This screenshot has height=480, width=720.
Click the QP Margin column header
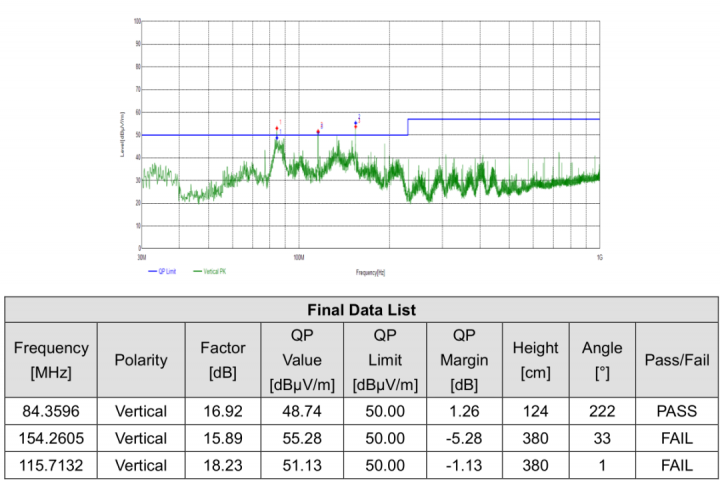point(464,359)
